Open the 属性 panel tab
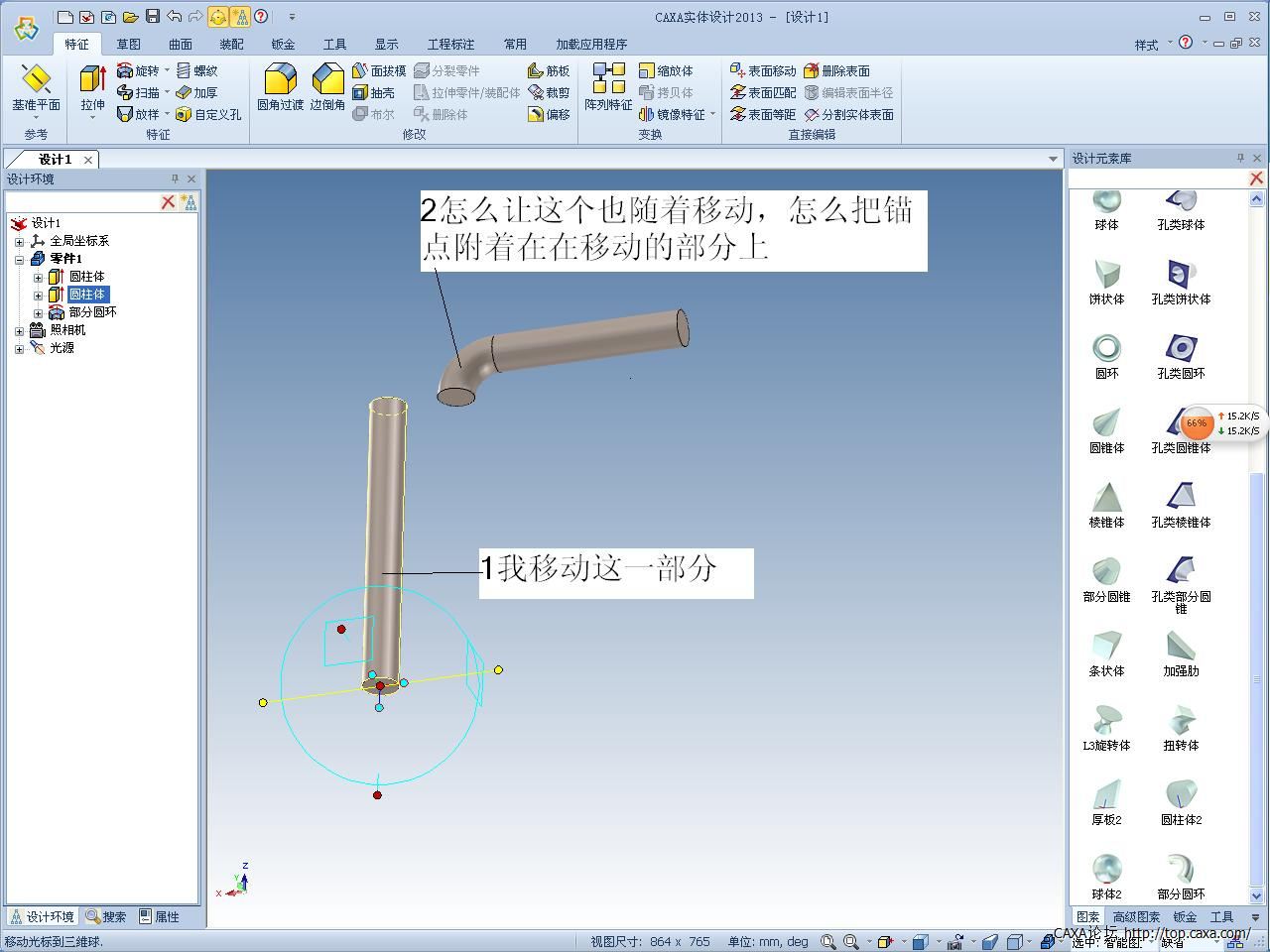 tap(159, 916)
